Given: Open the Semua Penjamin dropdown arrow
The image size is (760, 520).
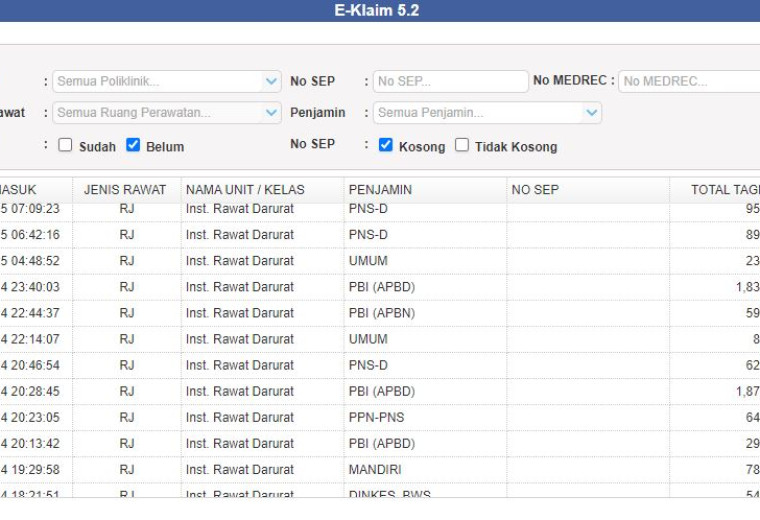Looking at the screenshot, I should point(591,113).
